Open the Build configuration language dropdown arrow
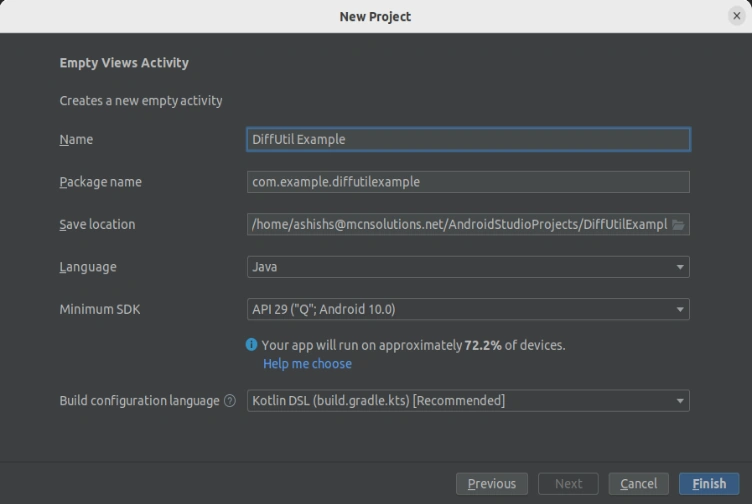752x504 pixels. [x=680, y=401]
